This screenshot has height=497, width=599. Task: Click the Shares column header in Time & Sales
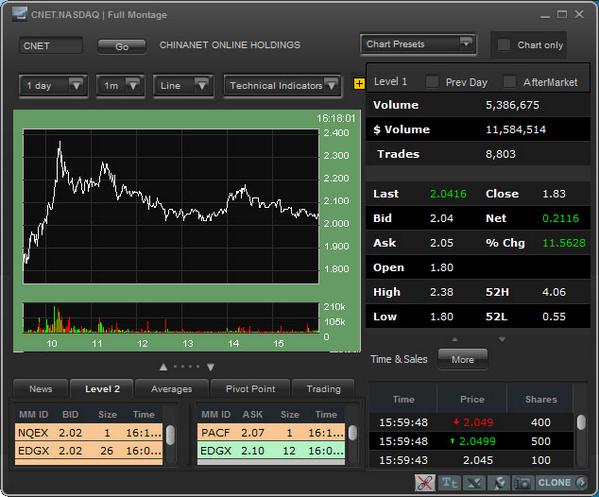tap(541, 399)
